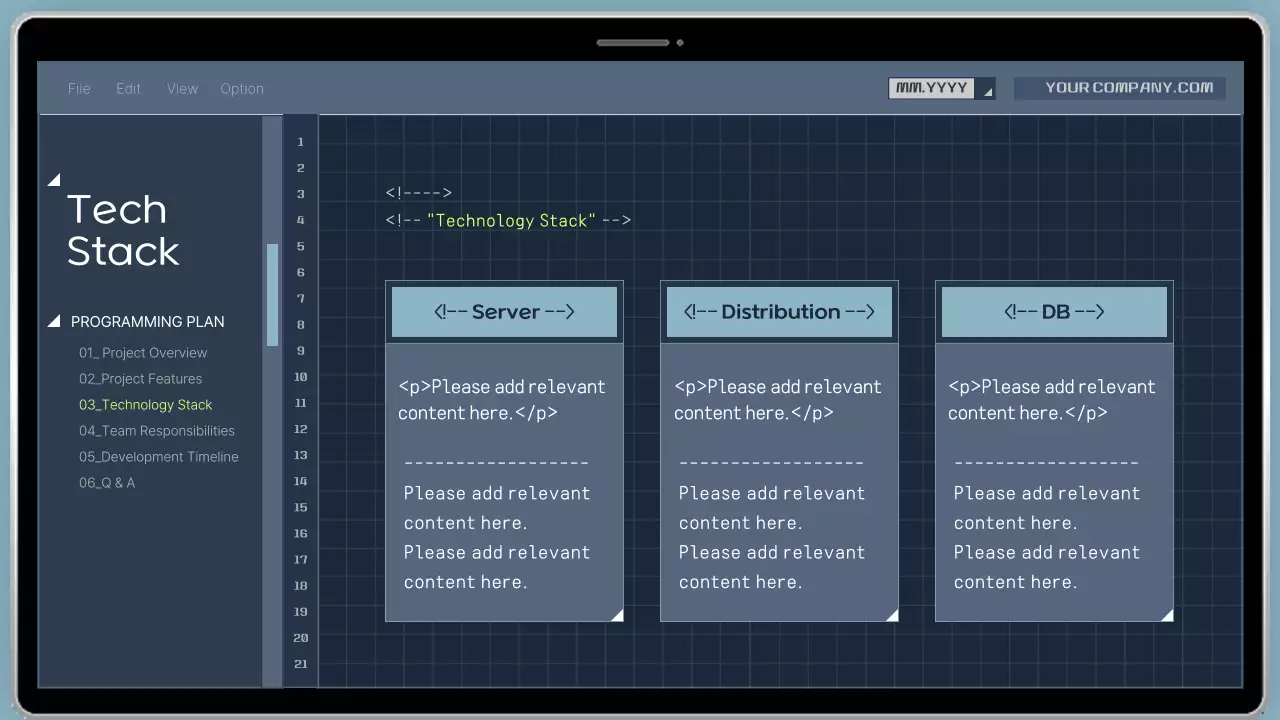Open the Edit menu

point(128,88)
